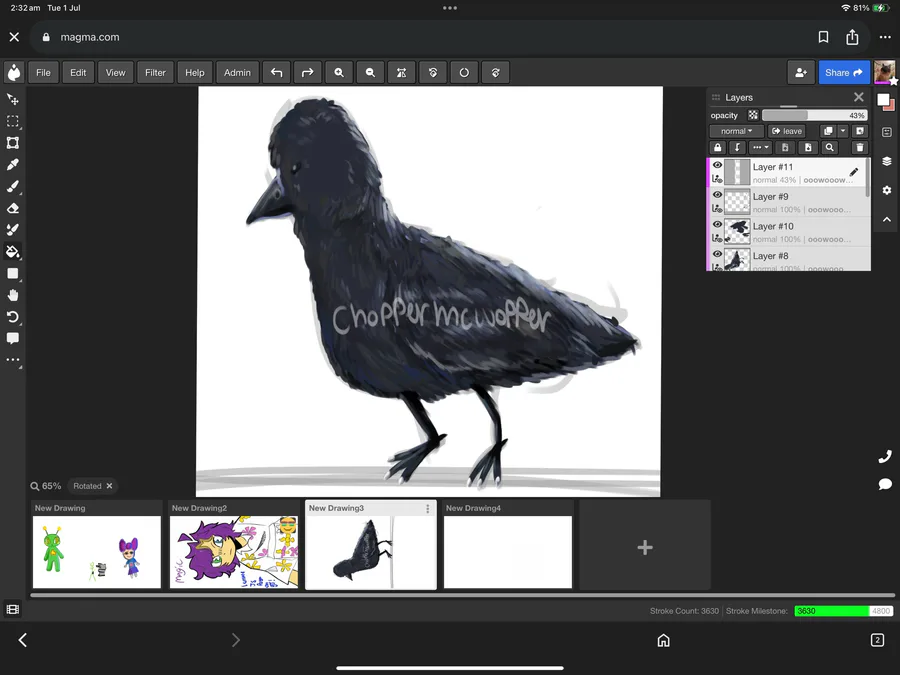Click the Magma flame logo button
900x675 pixels.
click(x=14, y=72)
